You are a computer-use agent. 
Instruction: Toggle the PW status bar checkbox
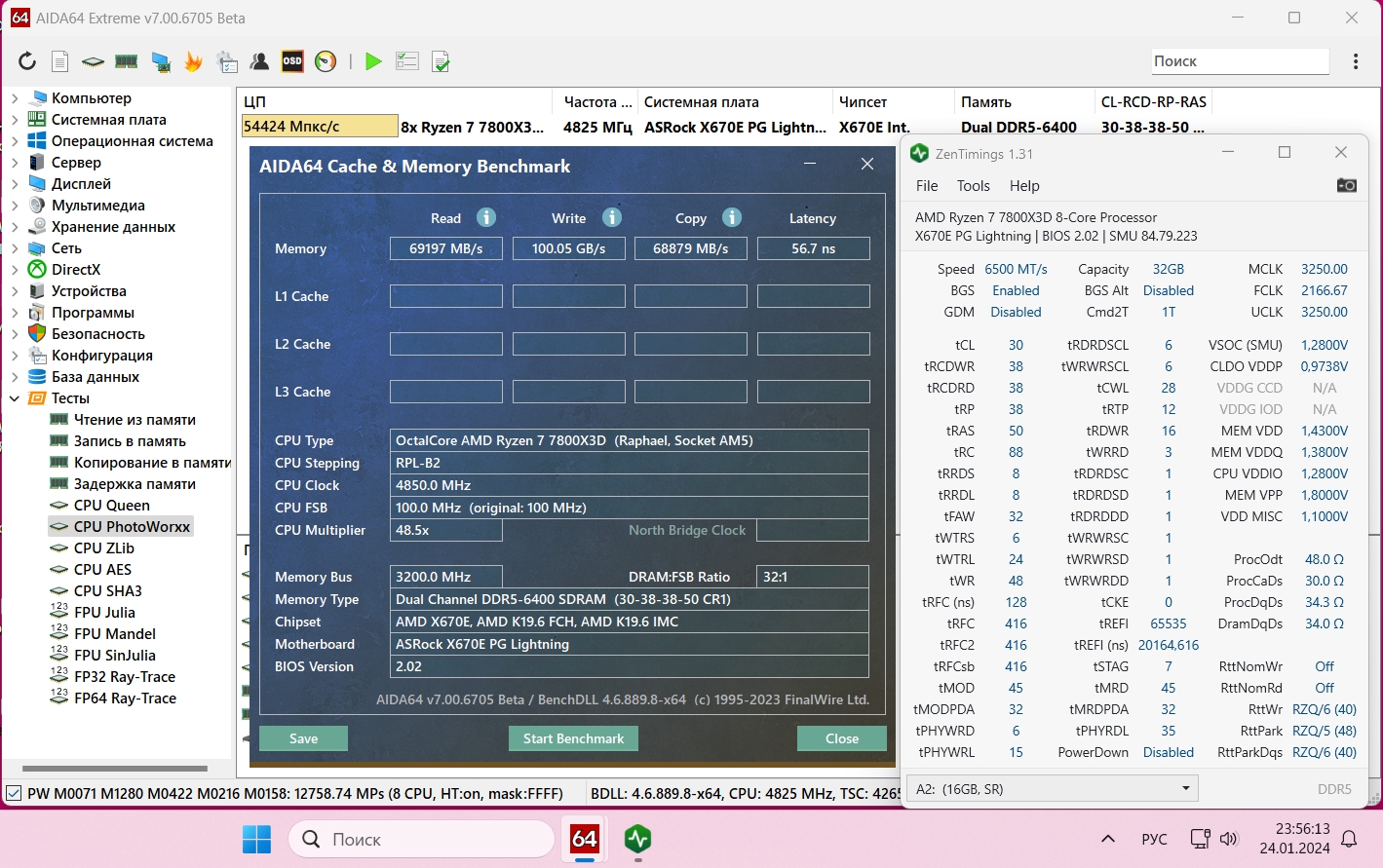[14, 793]
